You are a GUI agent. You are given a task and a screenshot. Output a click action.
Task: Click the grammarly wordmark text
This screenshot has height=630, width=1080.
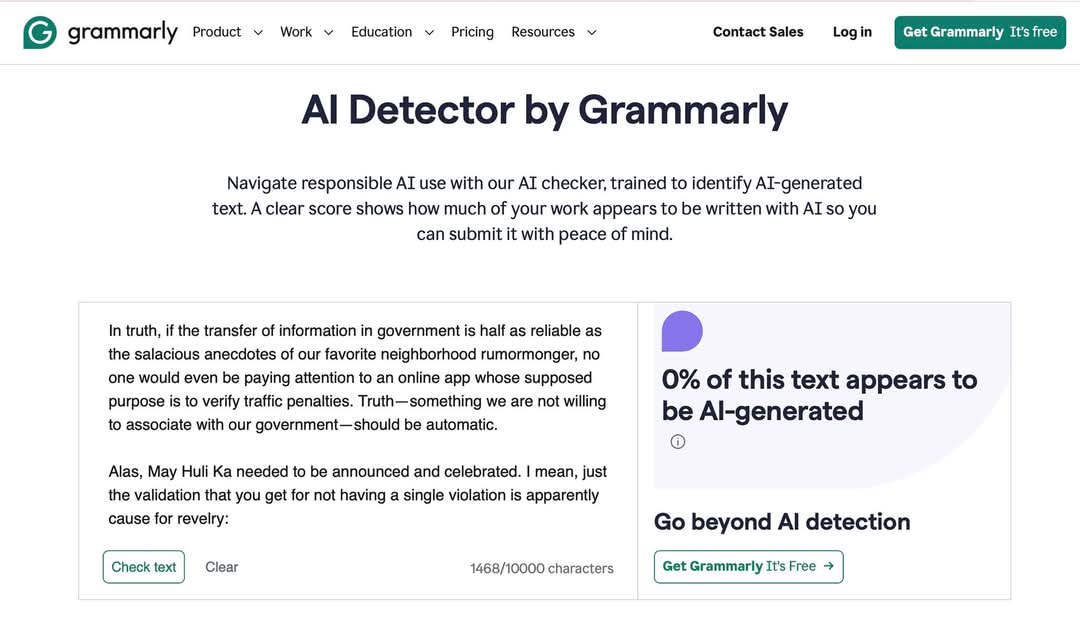[x=122, y=33]
